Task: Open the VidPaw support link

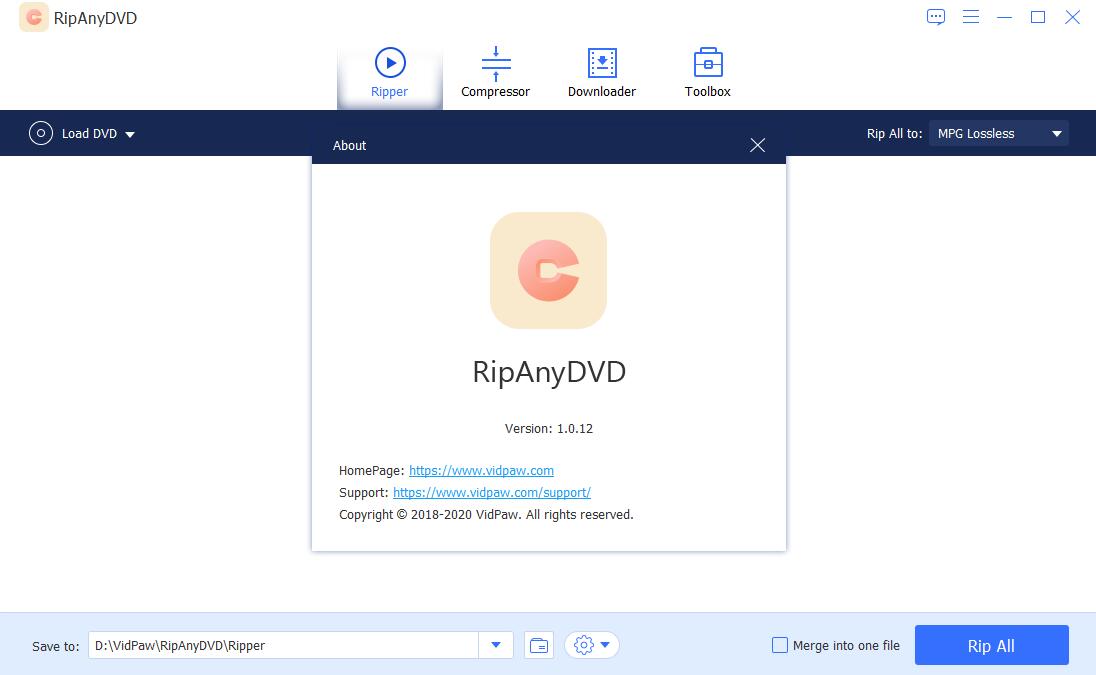Action: pyautogui.click(x=491, y=492)
